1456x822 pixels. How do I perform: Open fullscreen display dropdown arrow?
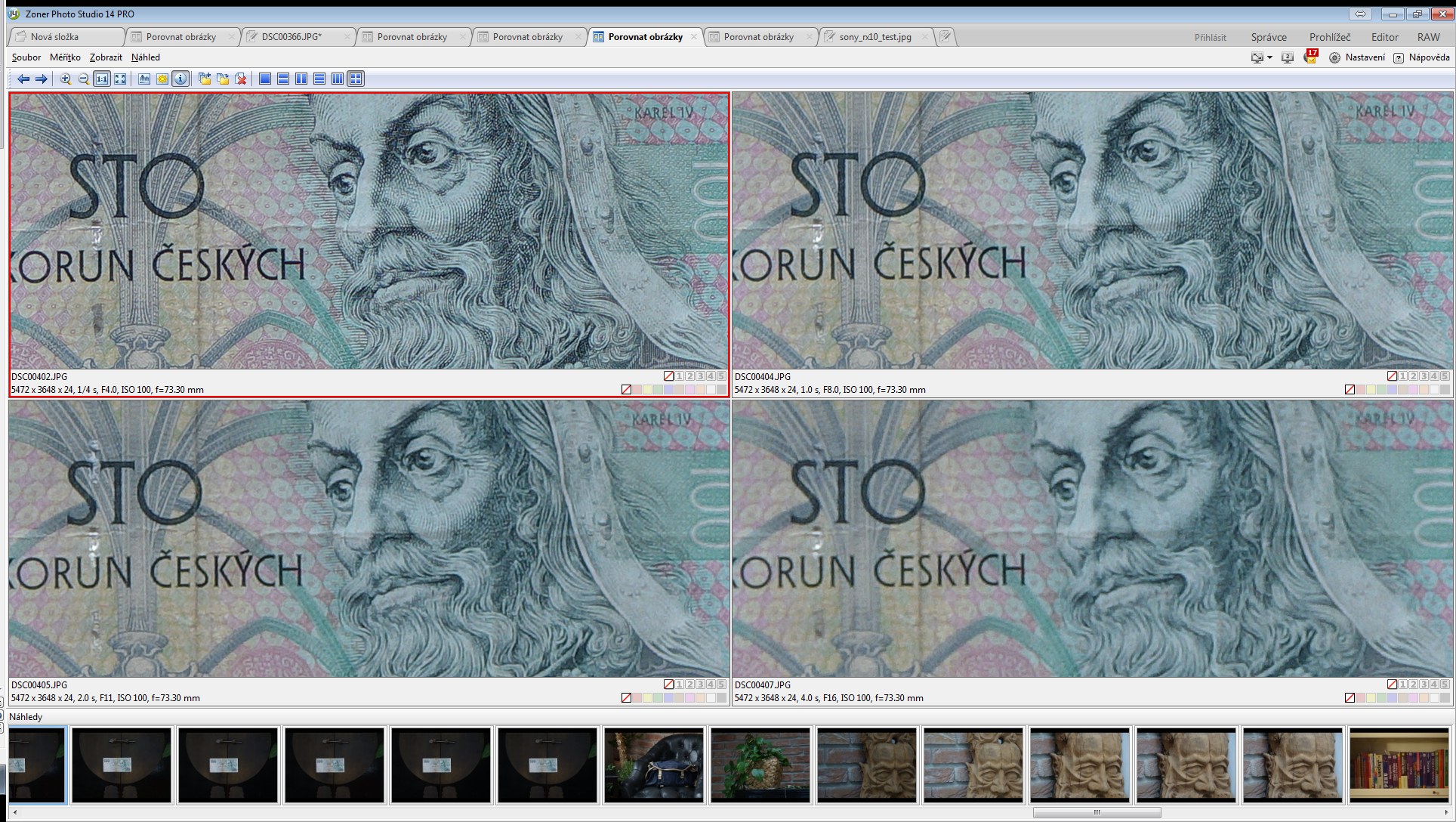pyautogui.click(x=1269, y=57)
